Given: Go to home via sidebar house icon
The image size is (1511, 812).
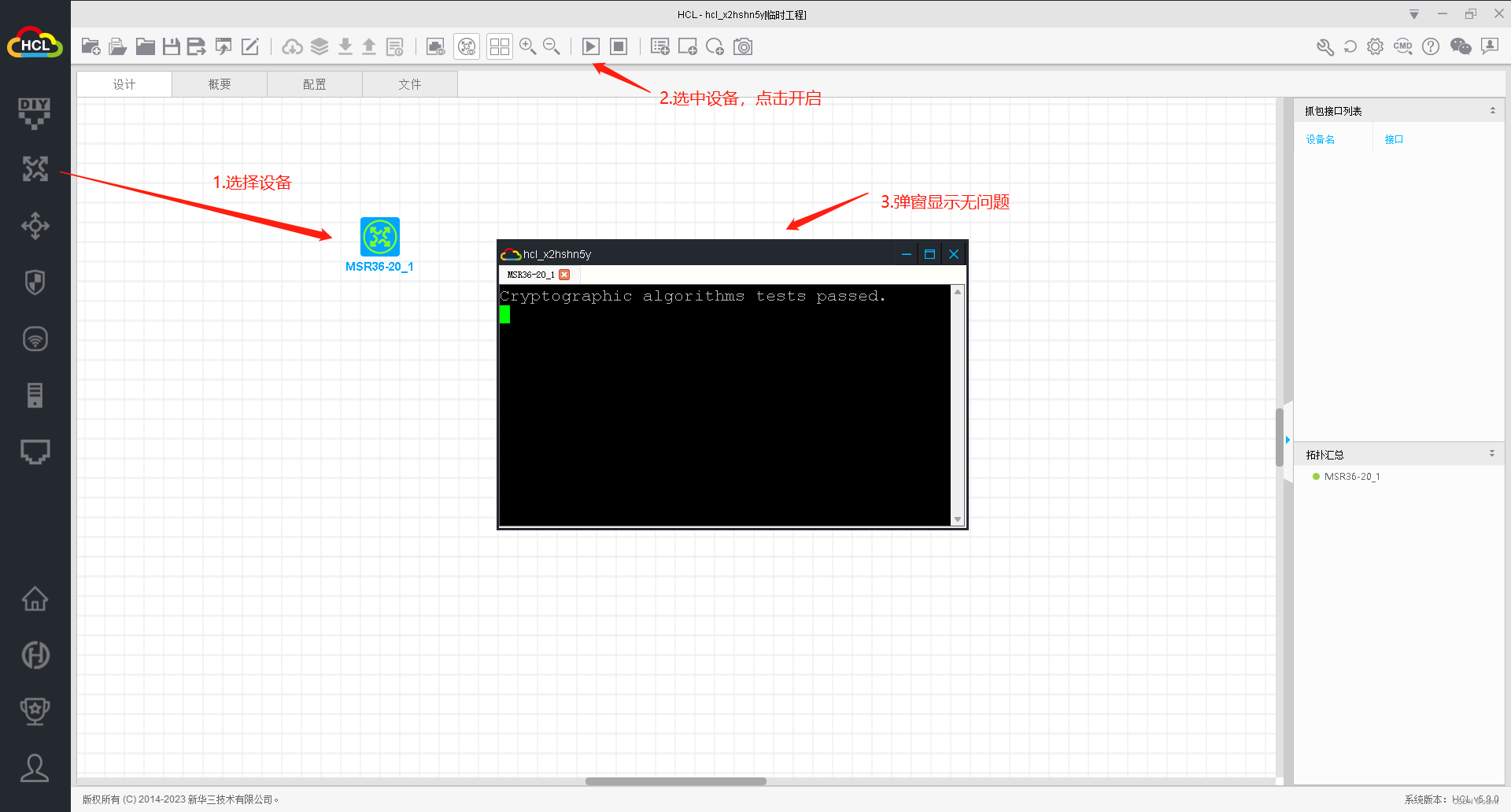Looking at the screenshot, I should pyautogui.click(x=35, y=599).
